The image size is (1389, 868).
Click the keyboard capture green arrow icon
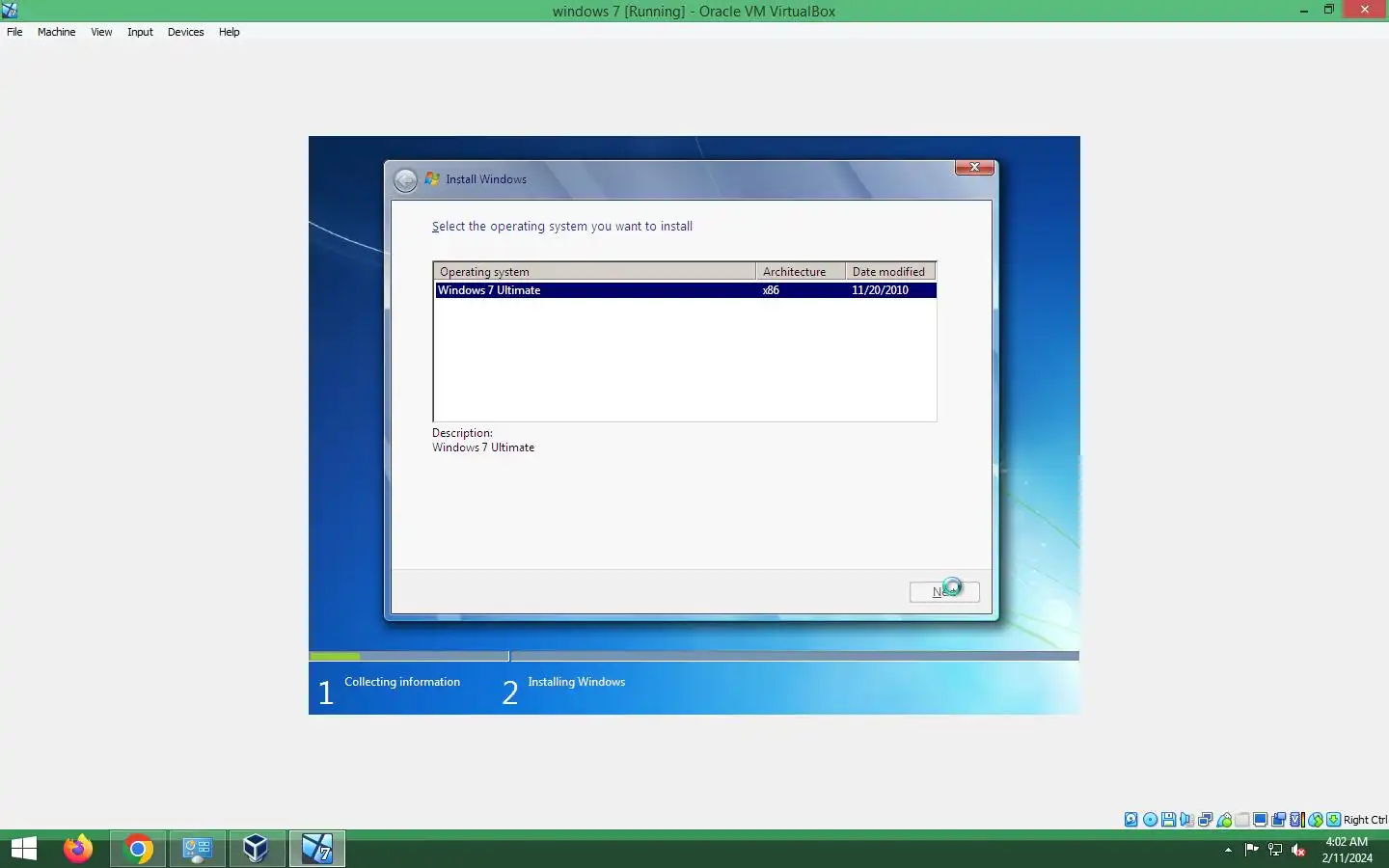[1334, 820]
